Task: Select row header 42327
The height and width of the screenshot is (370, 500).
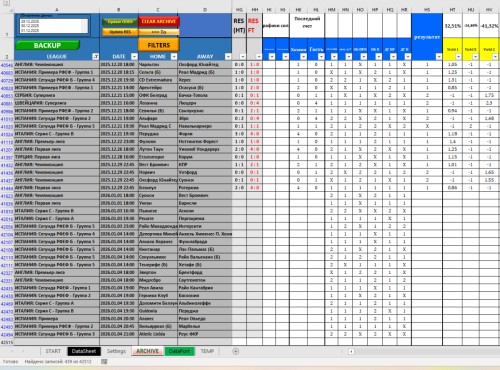Action: point(7,273)
